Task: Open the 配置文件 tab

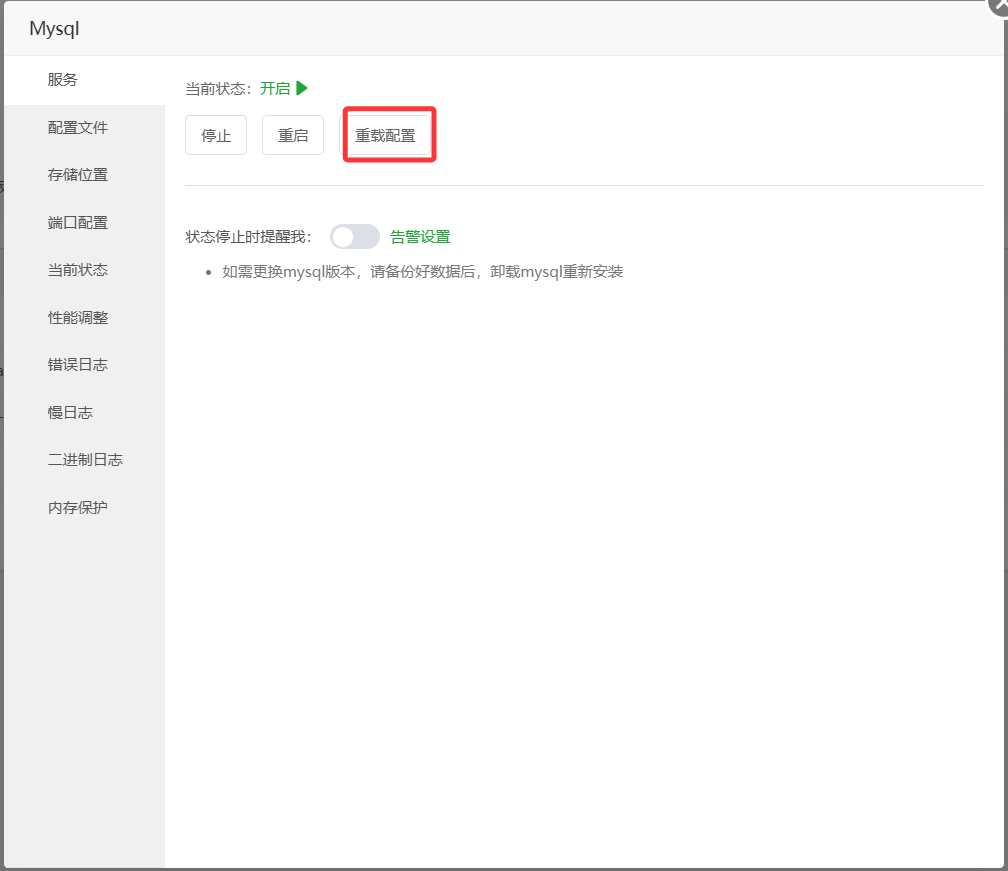Action: [78, 128]
